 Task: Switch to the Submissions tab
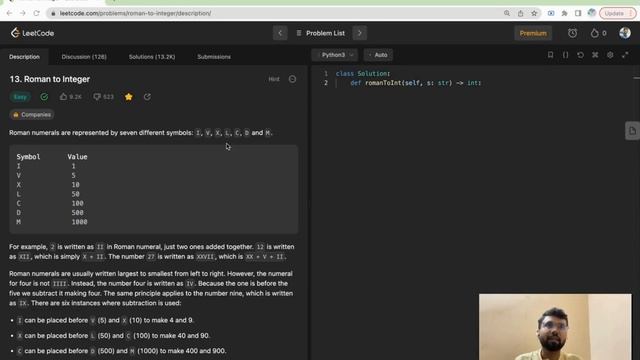[x=214, y=57]
